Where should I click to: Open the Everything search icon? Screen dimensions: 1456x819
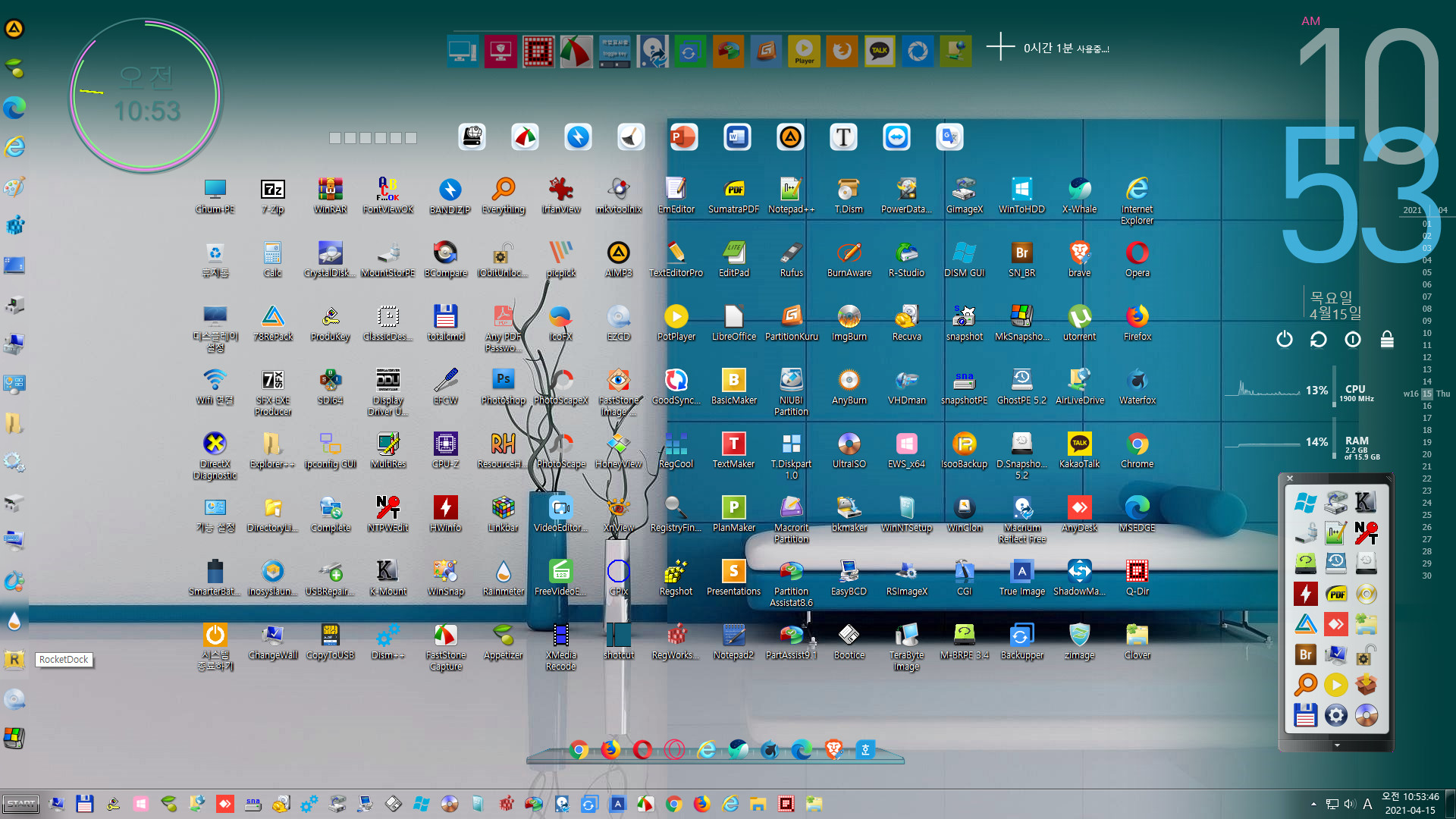click(504, 195)
